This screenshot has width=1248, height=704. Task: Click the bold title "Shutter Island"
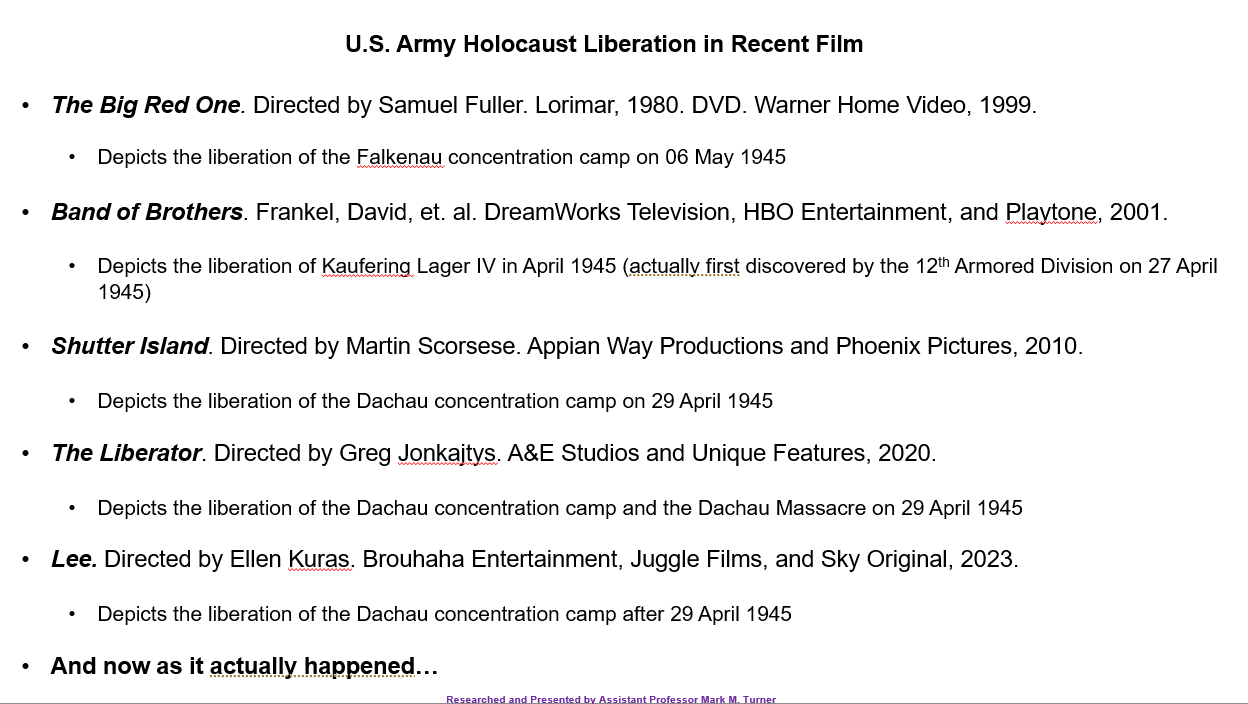(130, 346)
